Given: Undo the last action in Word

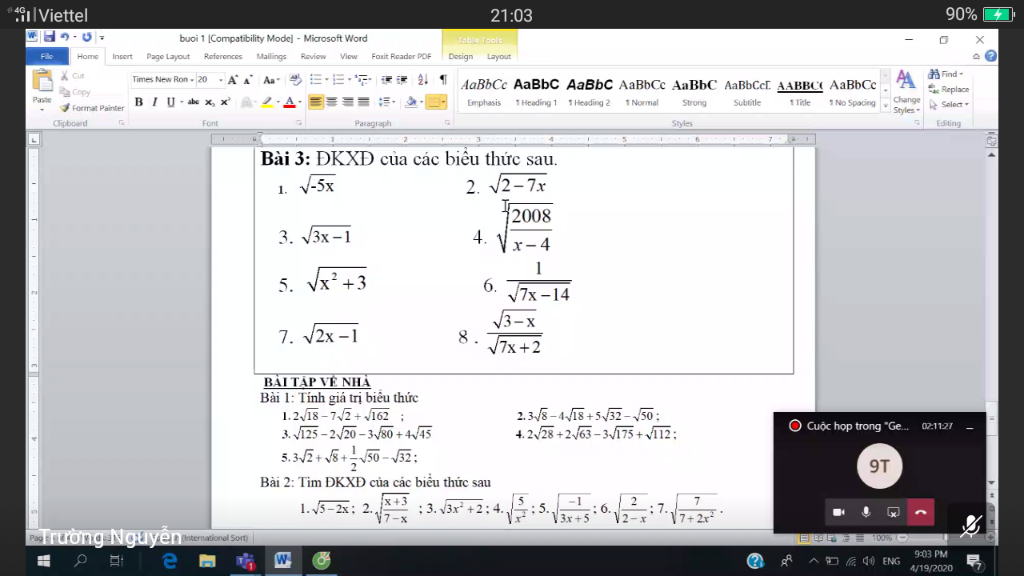Looking at the screenshot, I should tap(65, 37).
